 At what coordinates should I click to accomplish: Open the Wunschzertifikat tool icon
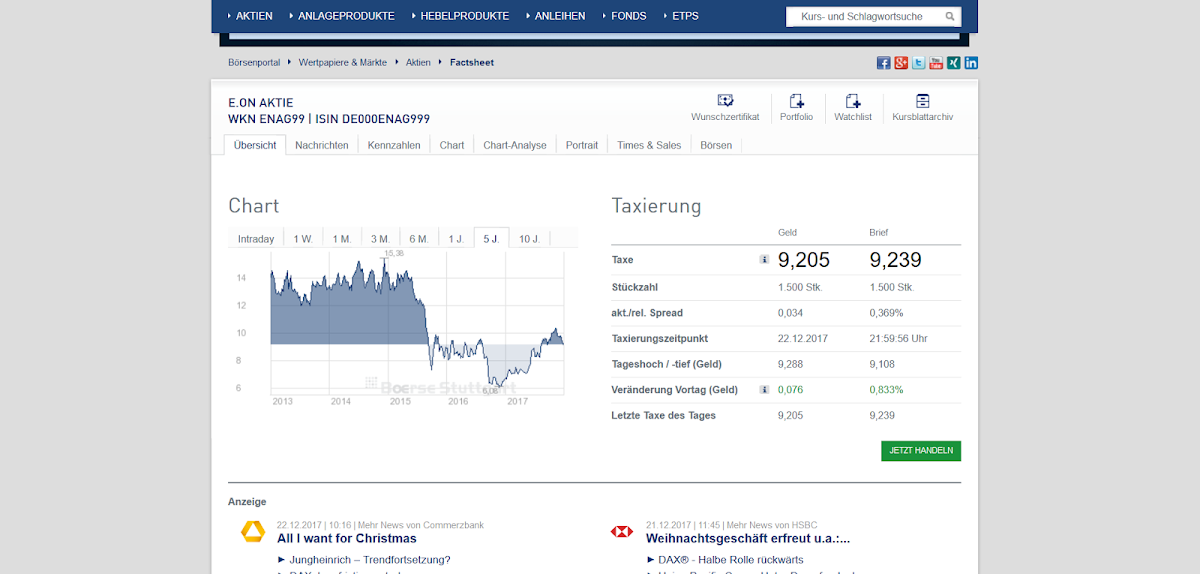tap(725, 101)
